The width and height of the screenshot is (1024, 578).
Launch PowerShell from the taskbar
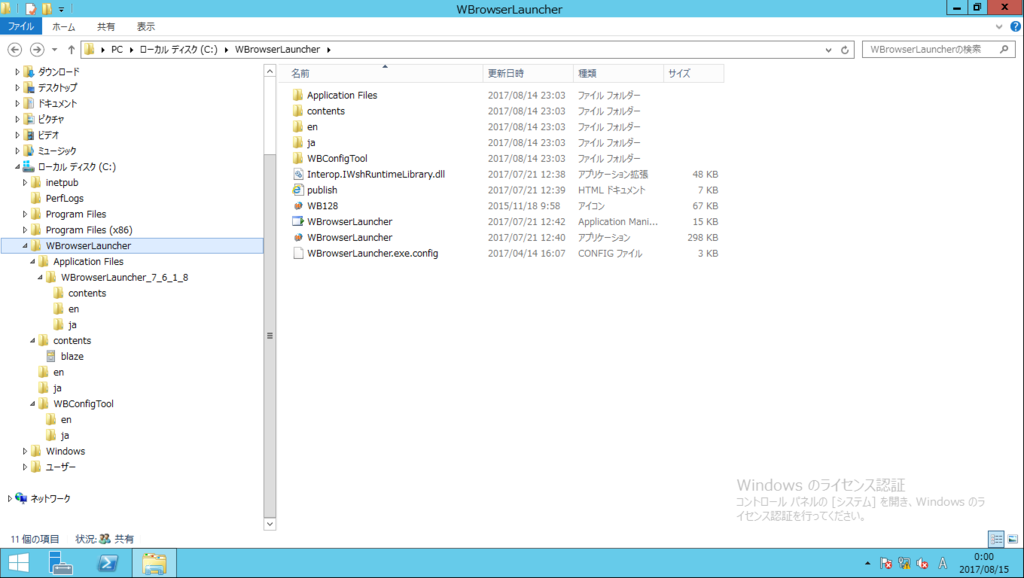[107, 563]
